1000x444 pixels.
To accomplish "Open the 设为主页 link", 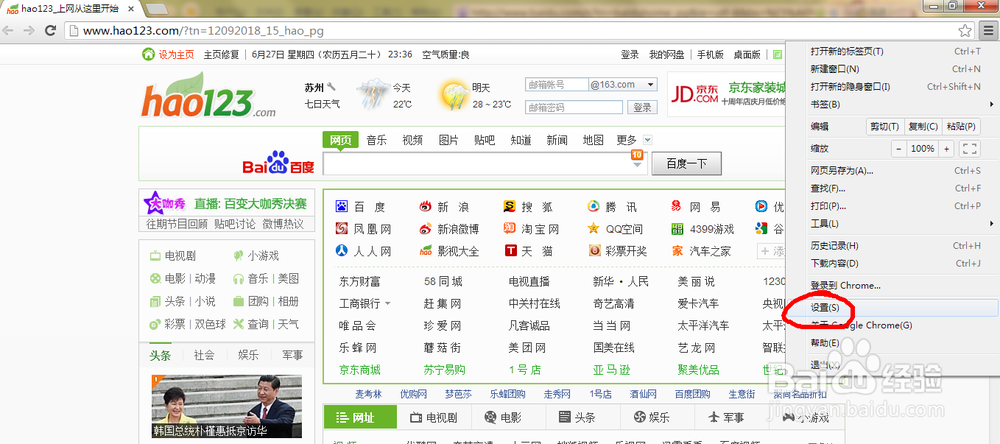I will [177, 54].
